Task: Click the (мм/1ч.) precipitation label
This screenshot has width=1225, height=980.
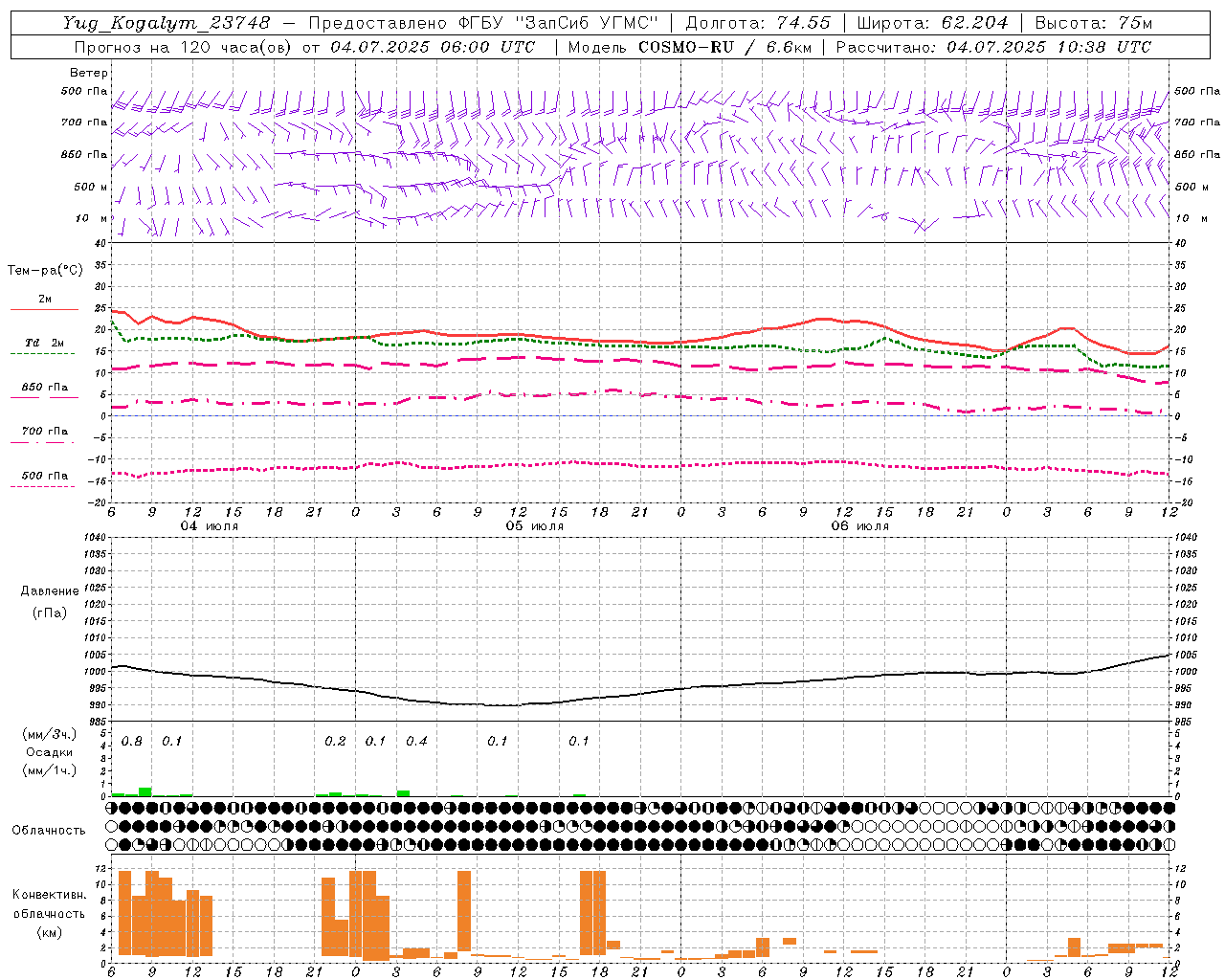Action: 49,770
